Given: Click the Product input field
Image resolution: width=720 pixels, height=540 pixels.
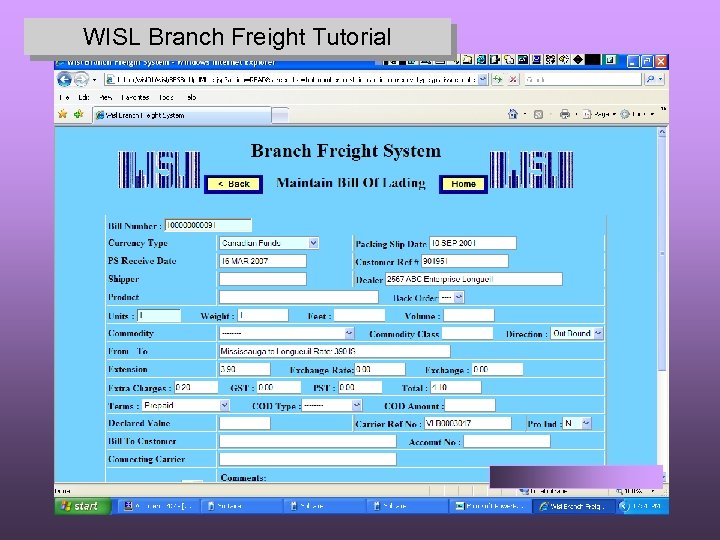Looking at the screenshot, I should [x=298, y=297].
